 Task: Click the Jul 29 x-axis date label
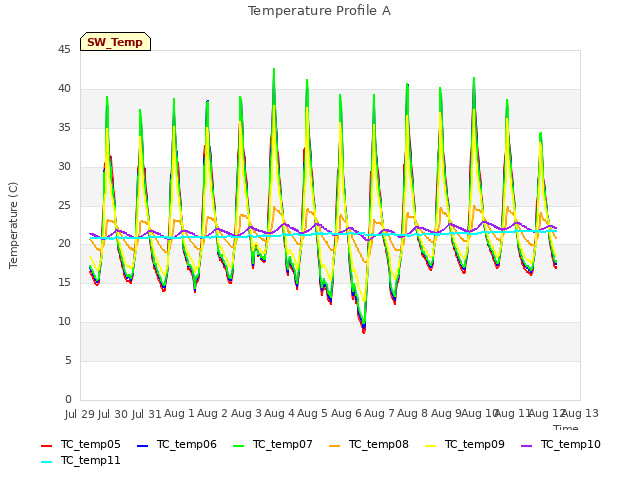80,414
